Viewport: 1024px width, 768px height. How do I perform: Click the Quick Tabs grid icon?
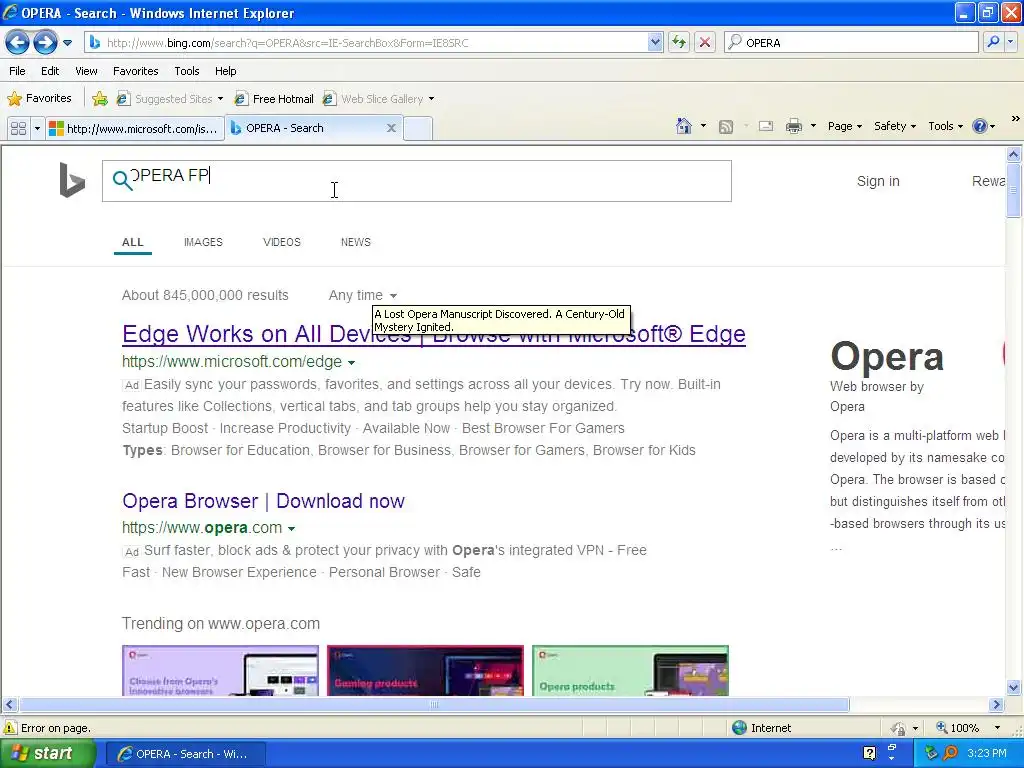pos(18,128)
